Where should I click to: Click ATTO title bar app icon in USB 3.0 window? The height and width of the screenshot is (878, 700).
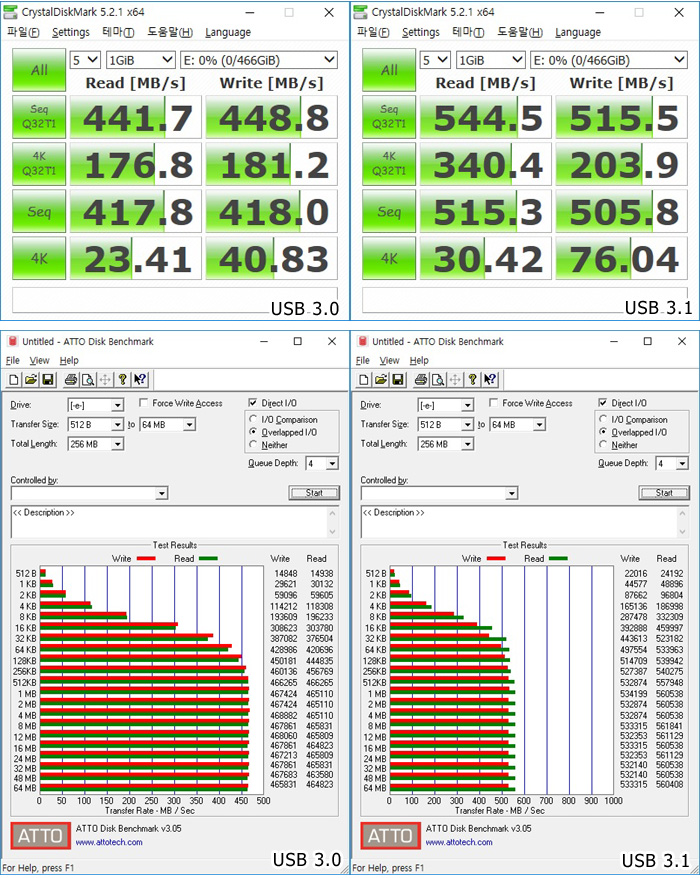point(12,342)
